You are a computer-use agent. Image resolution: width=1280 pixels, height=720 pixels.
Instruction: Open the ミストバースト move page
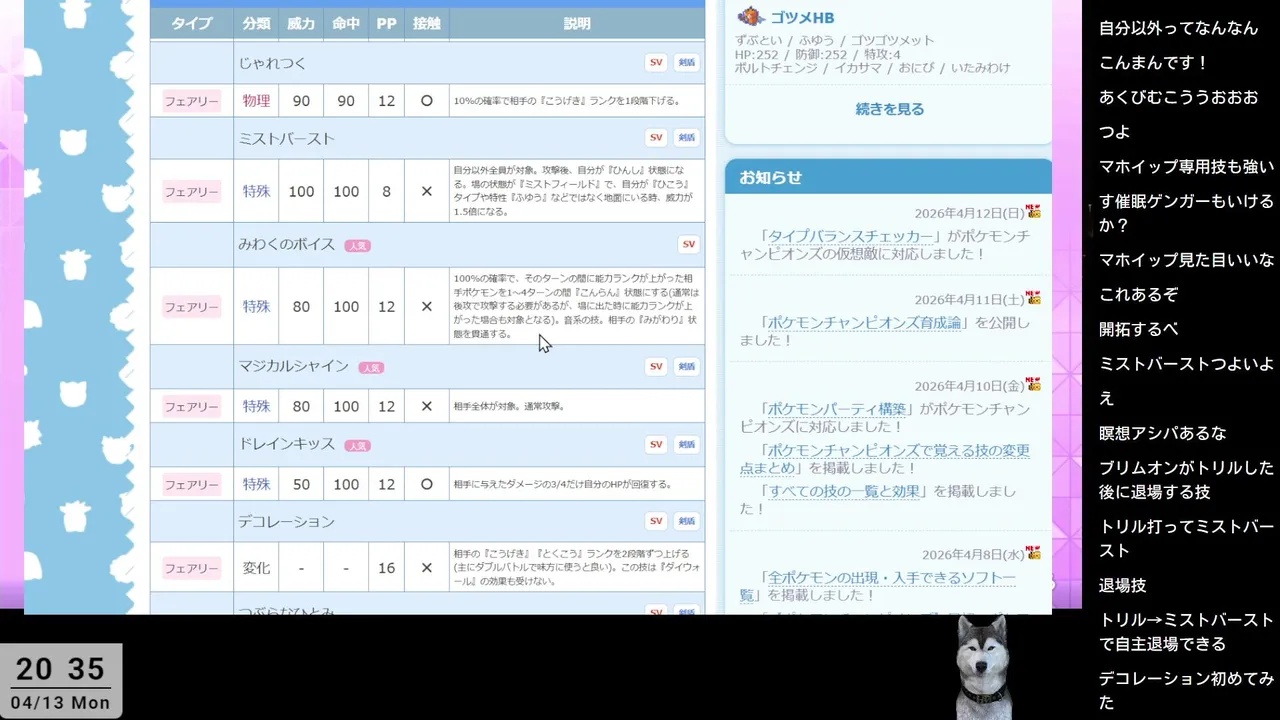point(286,138)
